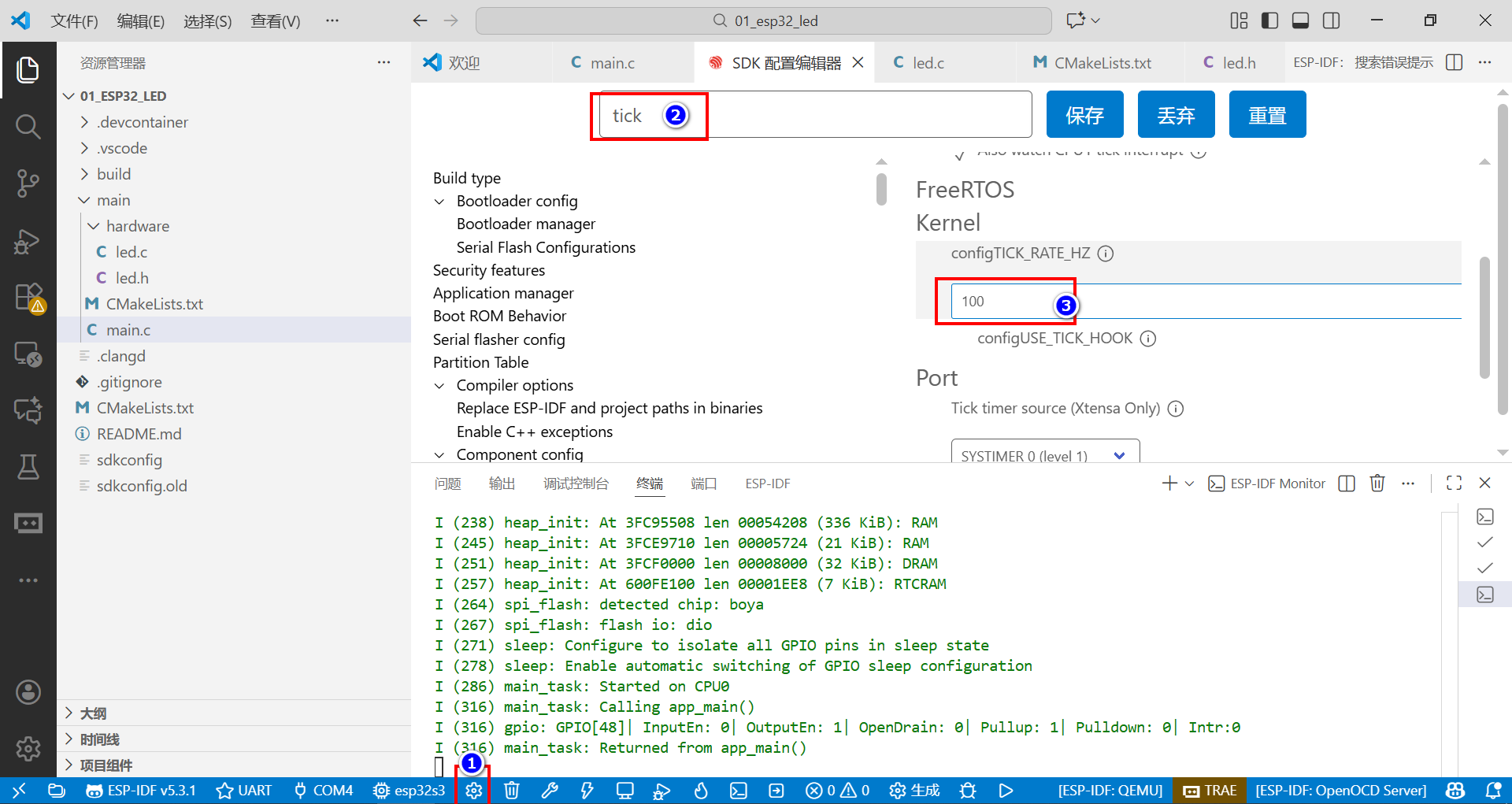This screenshot has height=804, width=1512.
Task: Click the configTICK_RATE_HZ value field
Action: [x=1206, y=302]
